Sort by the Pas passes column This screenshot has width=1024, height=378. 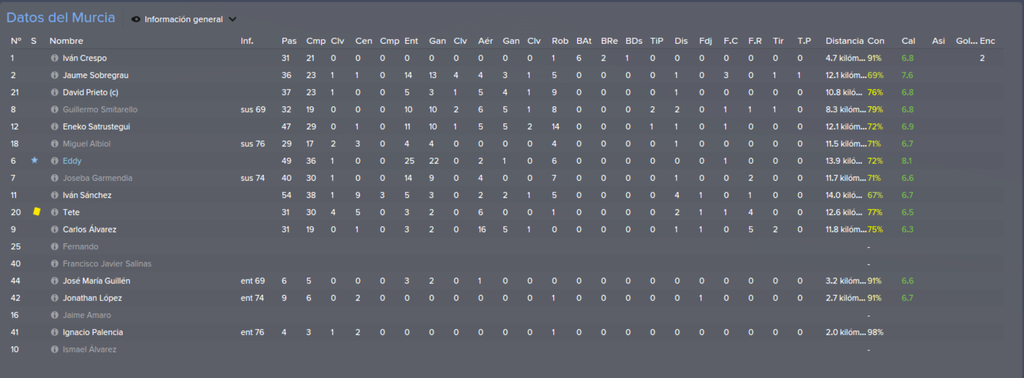[x=289, y=40]
